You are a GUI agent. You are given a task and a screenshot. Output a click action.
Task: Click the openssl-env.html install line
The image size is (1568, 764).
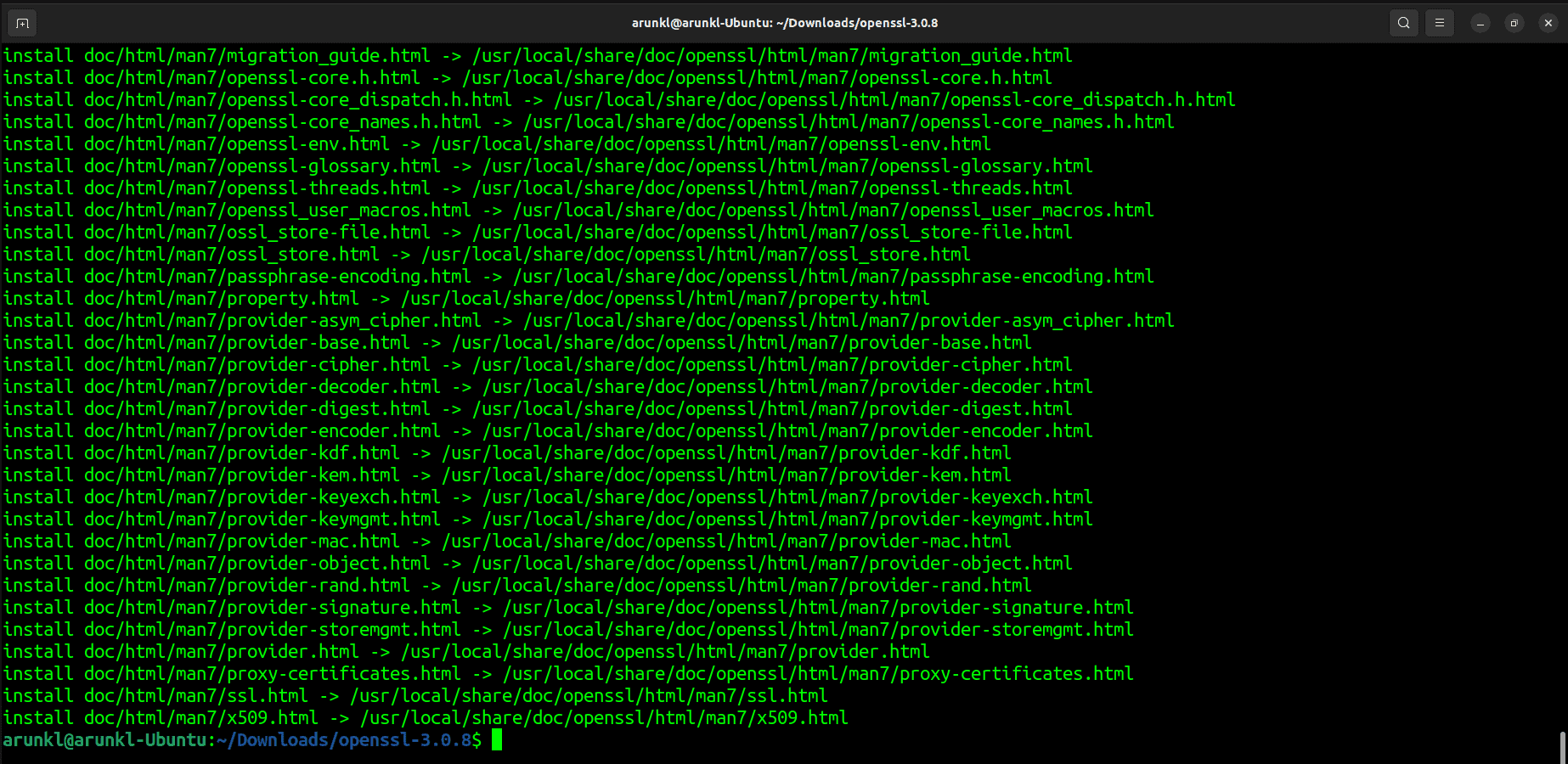pyautogui.click(x=497, y=144)
